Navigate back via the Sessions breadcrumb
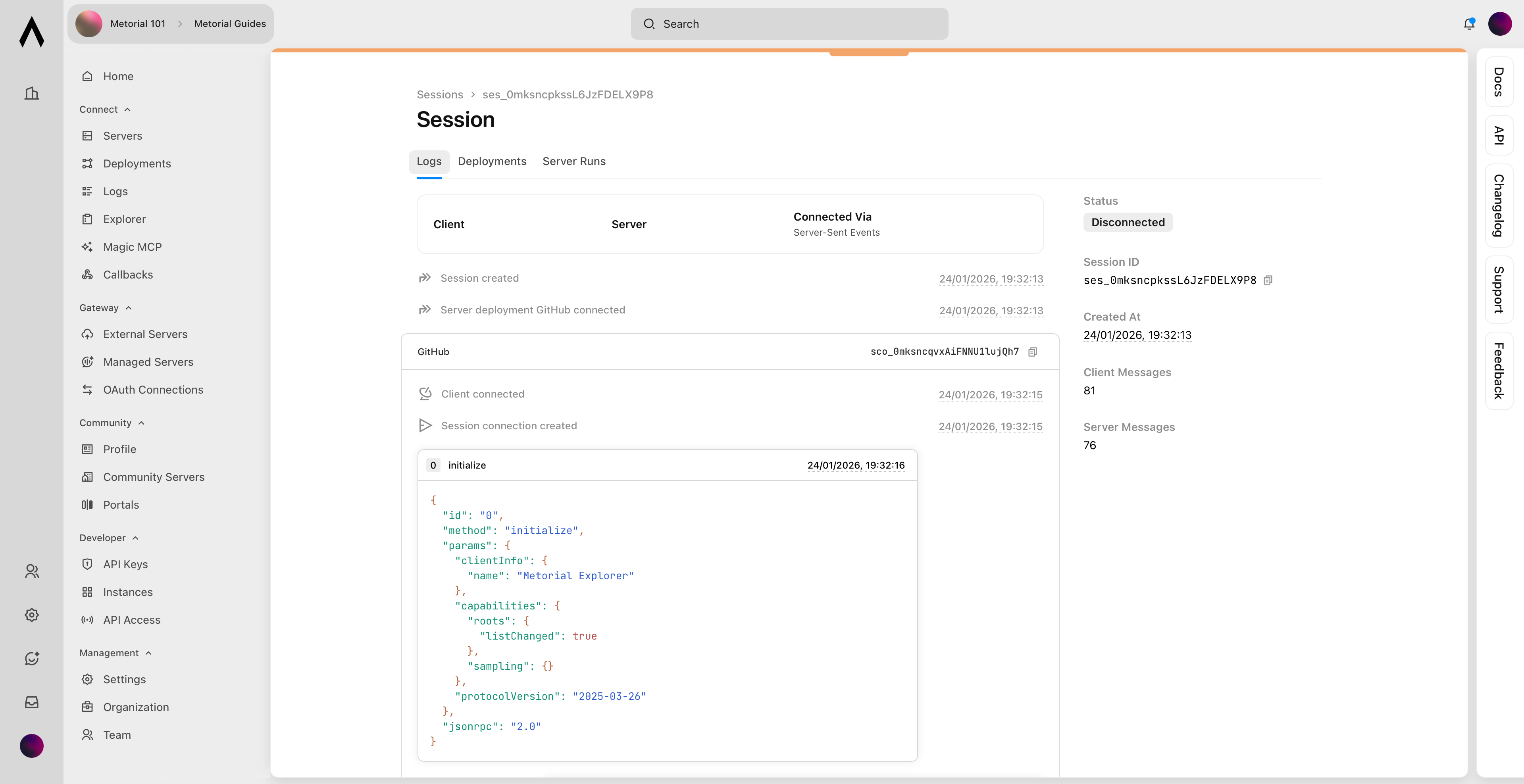The width and height of the screenshot is (1524, 784). point(440,94)
